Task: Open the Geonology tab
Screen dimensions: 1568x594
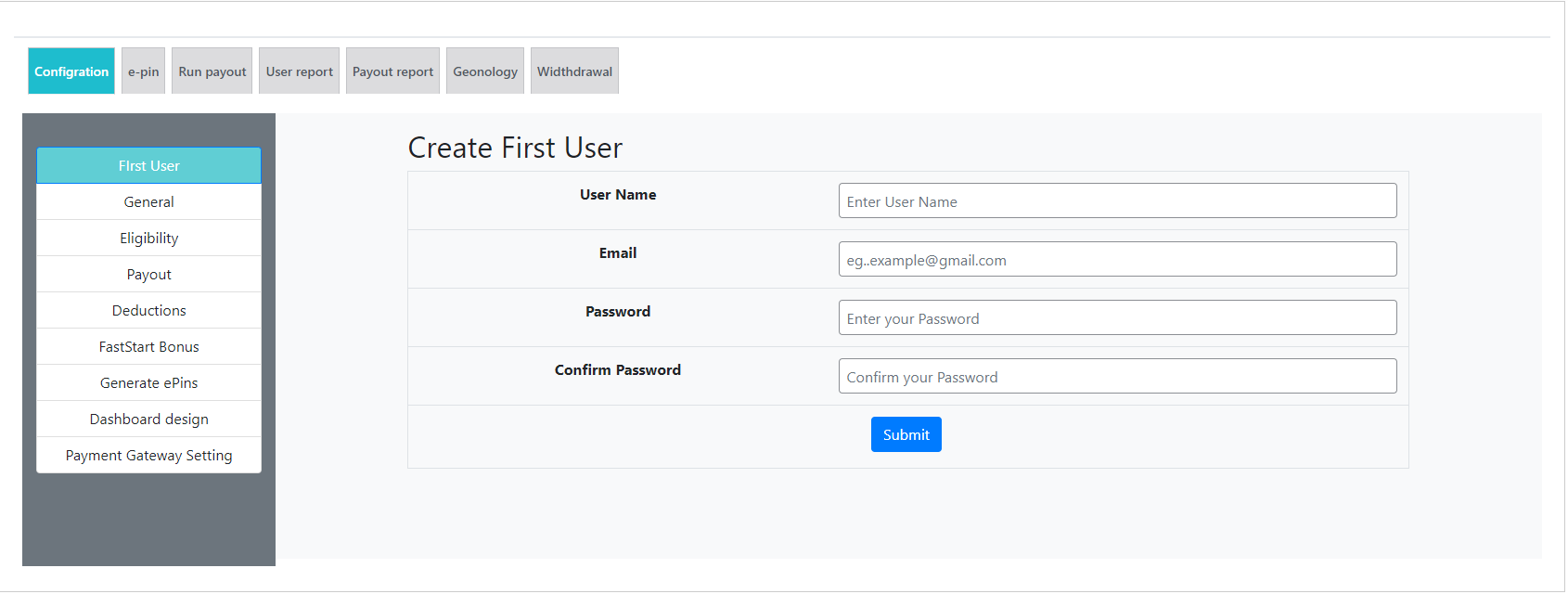Action: pyautogui.click(x=485, y=71)
